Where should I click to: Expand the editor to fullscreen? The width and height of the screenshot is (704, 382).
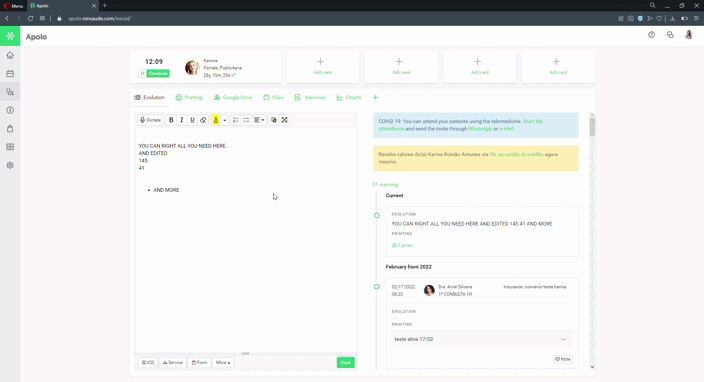285,120
